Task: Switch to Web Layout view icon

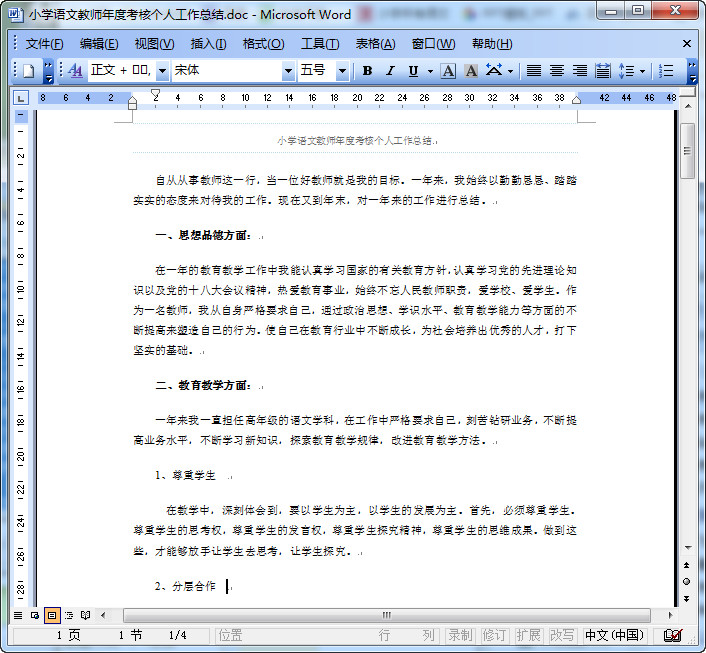Action: (x=35, y=615)
